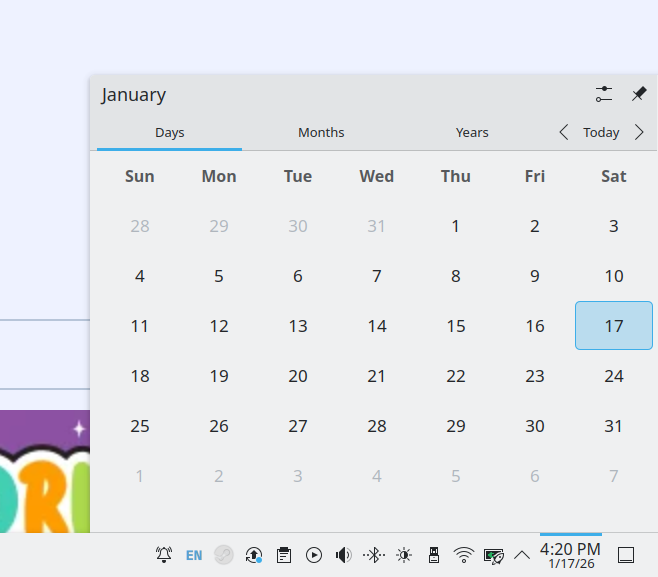Screen dimensions: 658x577
Task: Open the clipboard tray icon
Action: pos(284,555)
